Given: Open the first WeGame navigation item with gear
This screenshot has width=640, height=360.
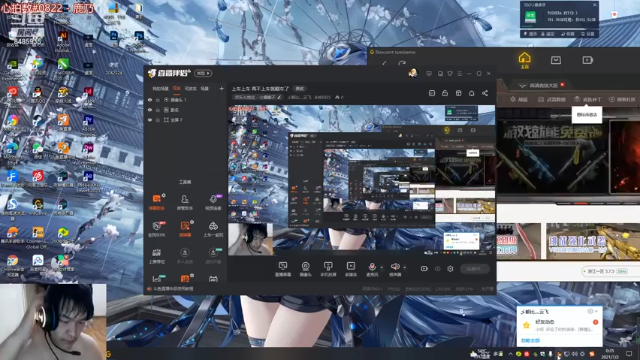Looking at the screenshot, I should coord(518,99).
